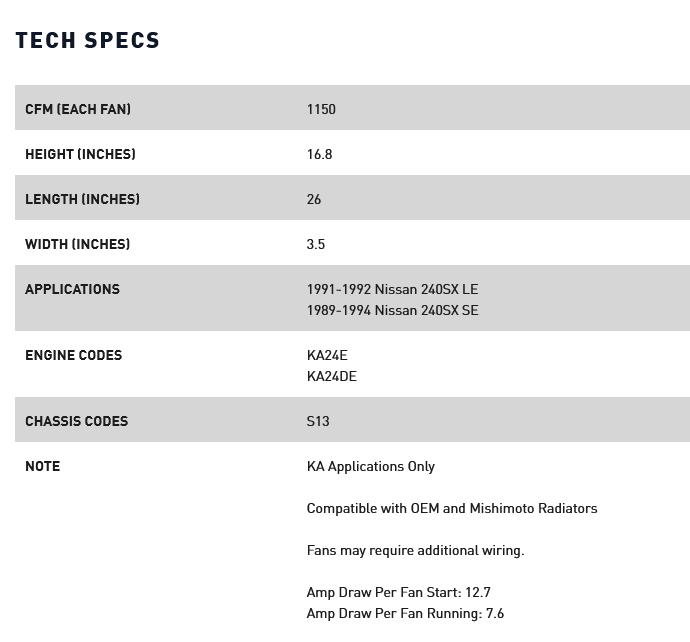Select the KA24DE engine code

331,376
